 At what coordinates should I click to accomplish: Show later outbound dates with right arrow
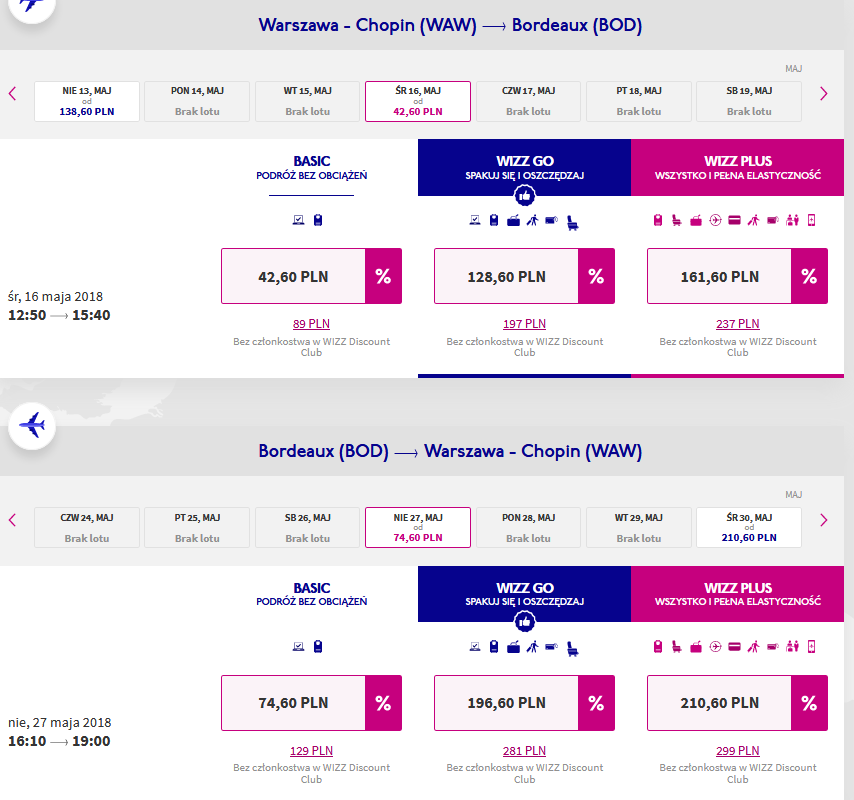tap(824, 94)
